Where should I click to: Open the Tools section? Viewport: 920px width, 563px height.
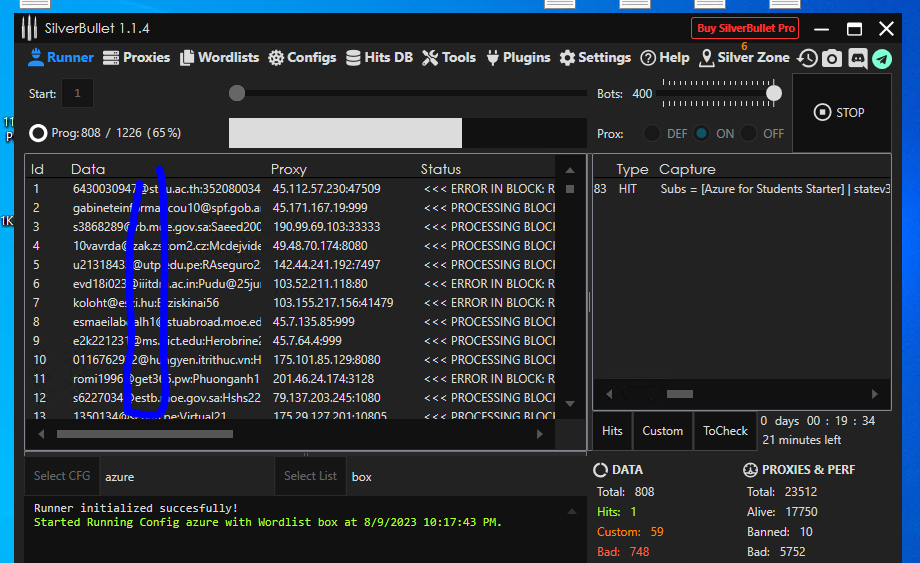pyautogui.click(x=449, y=57)
